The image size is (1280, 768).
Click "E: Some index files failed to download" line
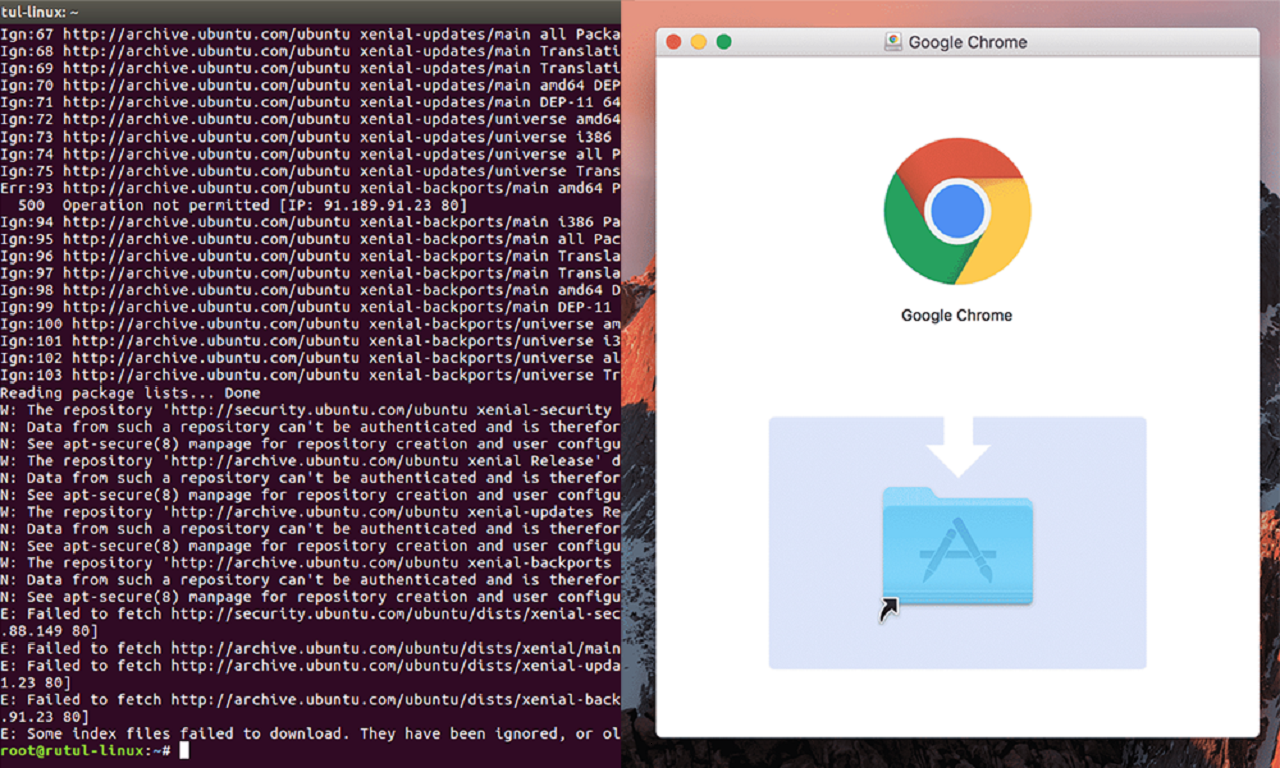(x=310, y=733)
